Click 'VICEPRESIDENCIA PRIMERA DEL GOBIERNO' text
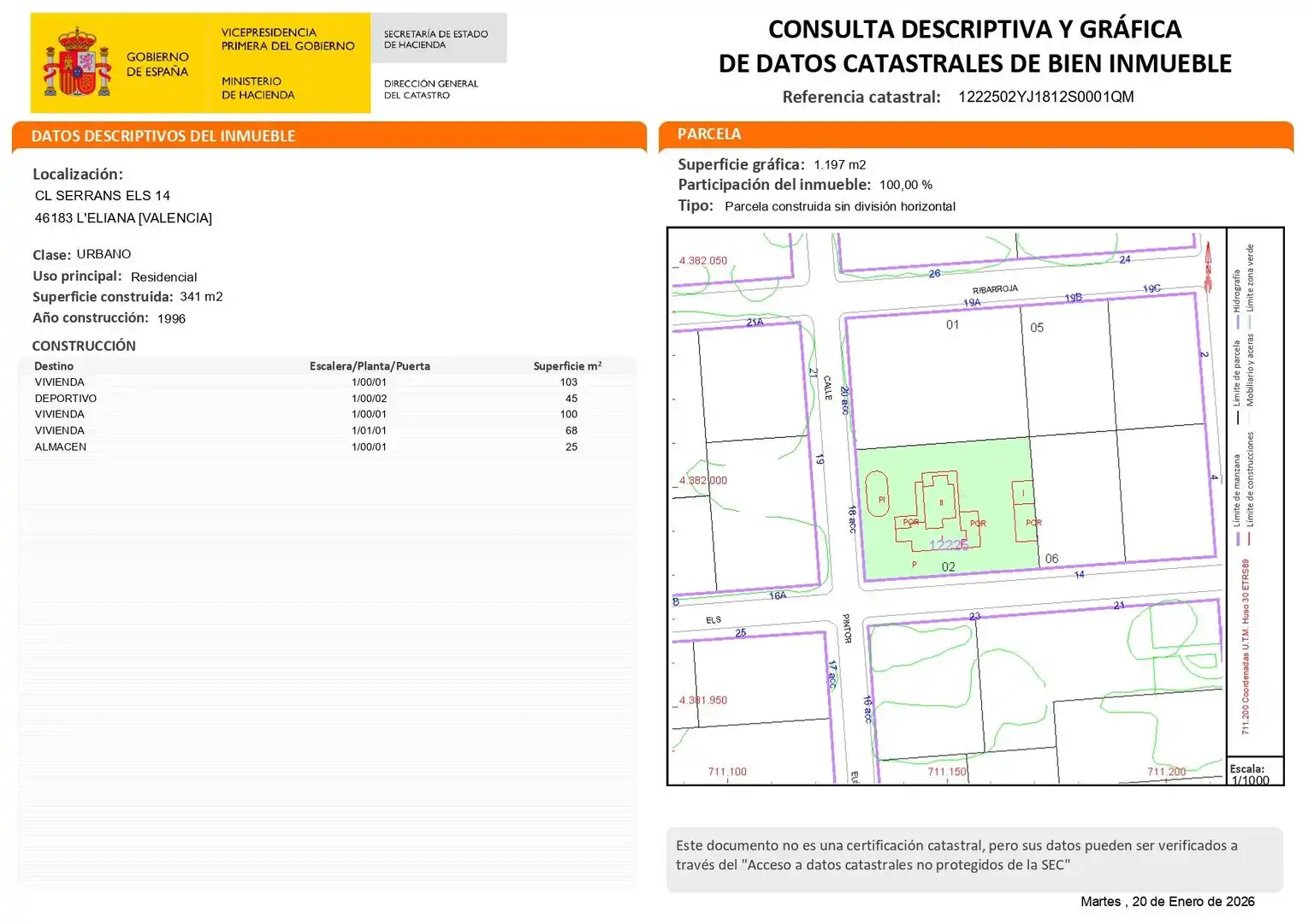 (287, 39)
